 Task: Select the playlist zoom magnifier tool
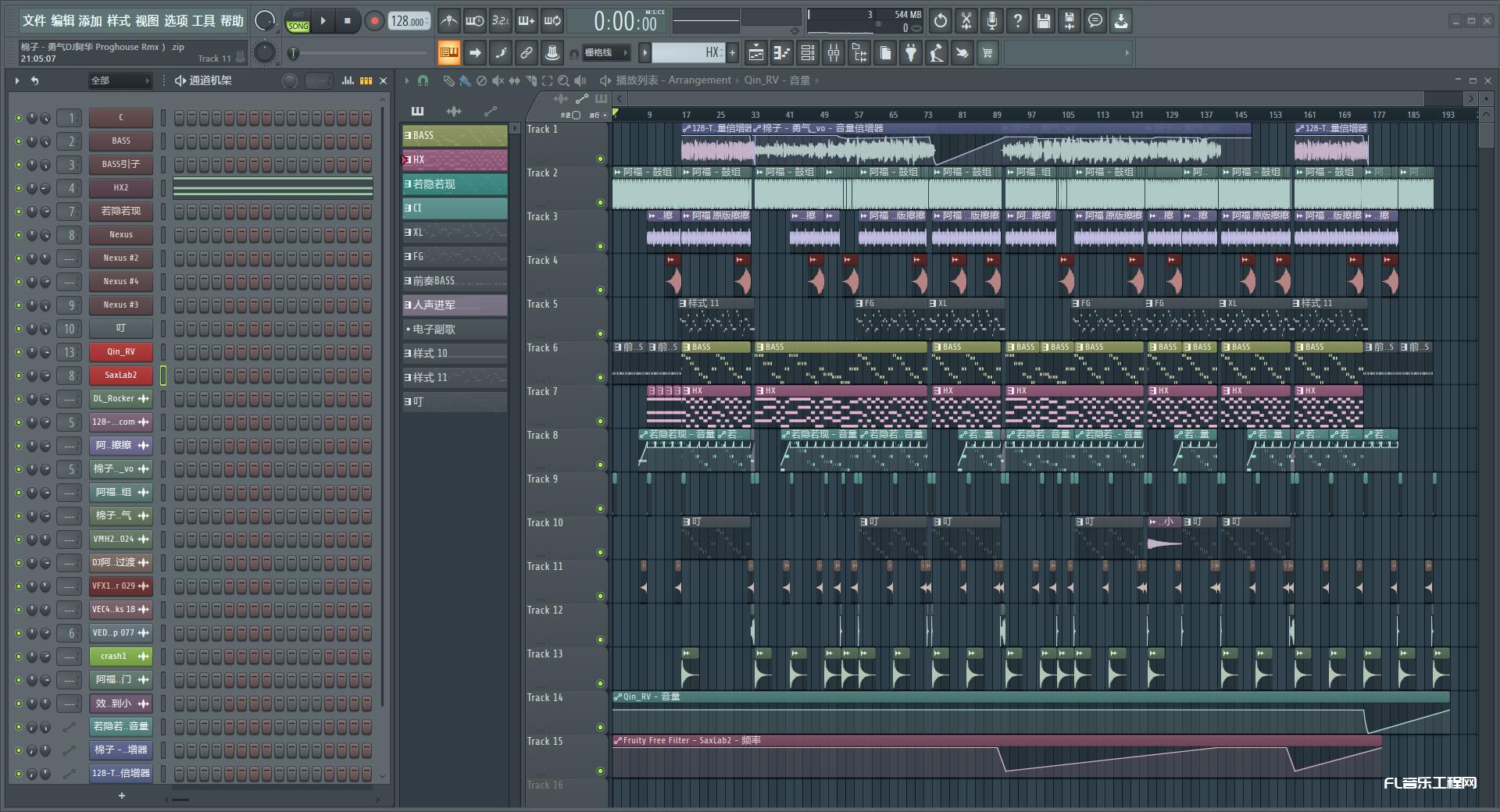[x=563, y=80]
